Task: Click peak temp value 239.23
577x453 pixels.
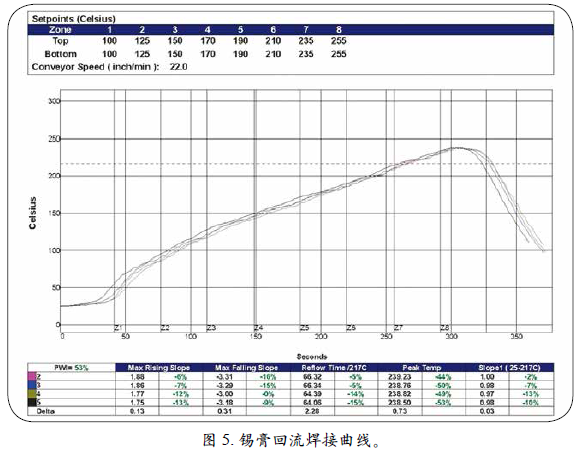Action: click(400, 377)
